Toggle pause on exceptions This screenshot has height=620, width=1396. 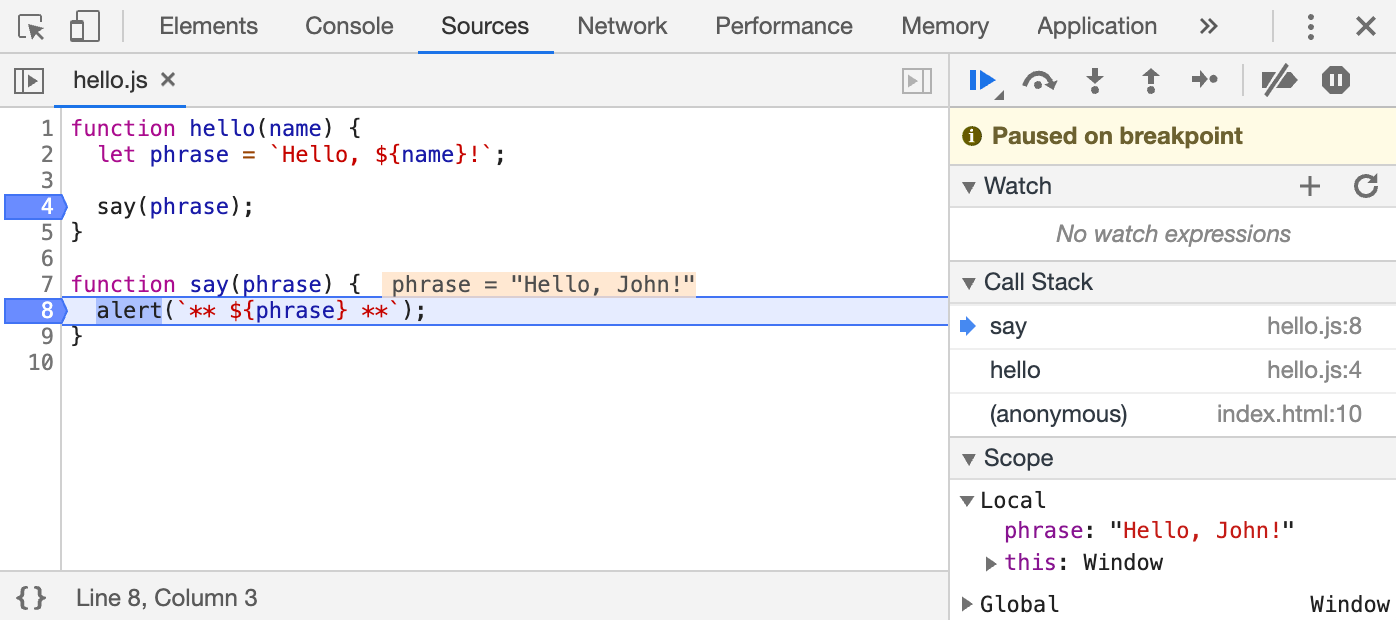[1335, 81]
